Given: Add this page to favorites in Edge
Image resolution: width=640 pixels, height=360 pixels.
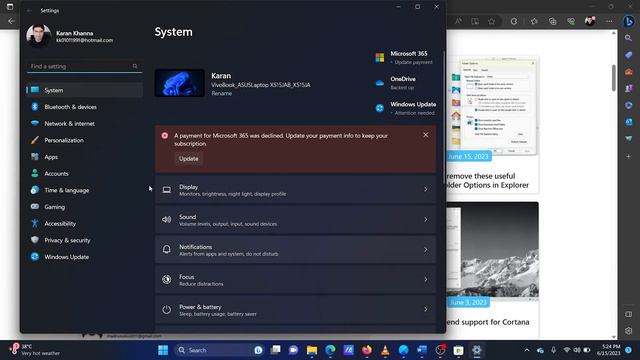Looking at the screenshot, I should pyautogui.click(x=491, y=21).
